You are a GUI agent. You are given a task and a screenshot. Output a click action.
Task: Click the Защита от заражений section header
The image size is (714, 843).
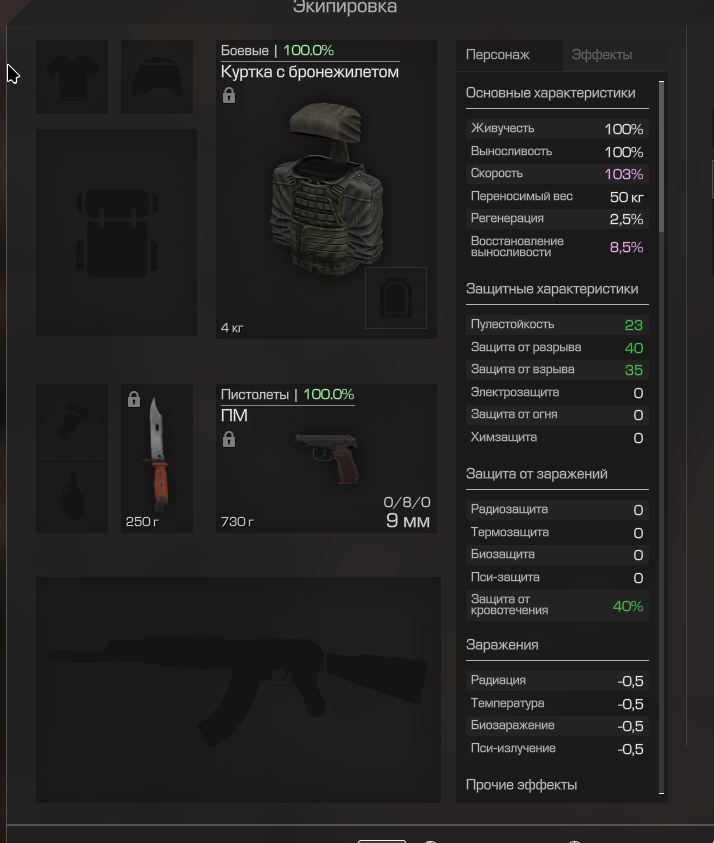537,474
